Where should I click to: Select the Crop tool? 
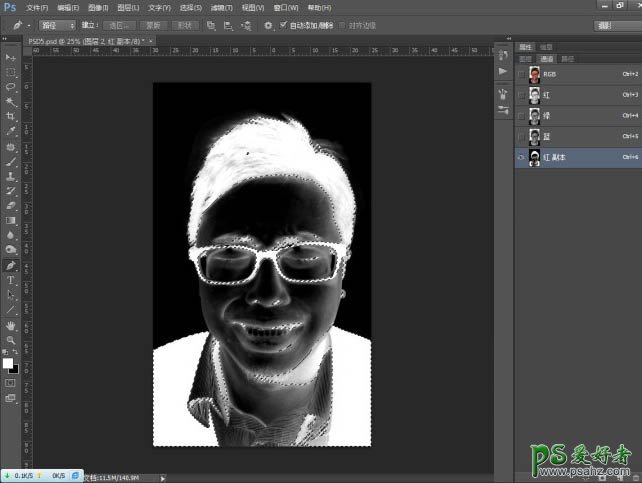pyautogui.click(x=10, y=116)
